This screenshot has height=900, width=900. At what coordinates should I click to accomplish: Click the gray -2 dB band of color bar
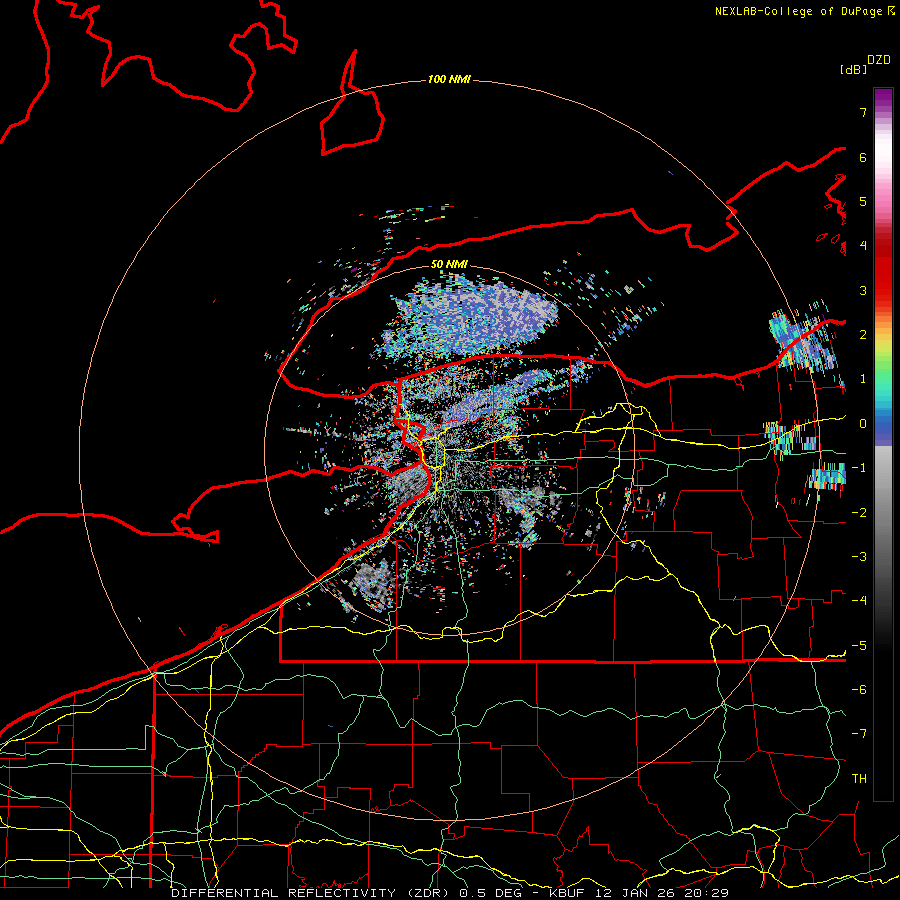pos(883,513)
